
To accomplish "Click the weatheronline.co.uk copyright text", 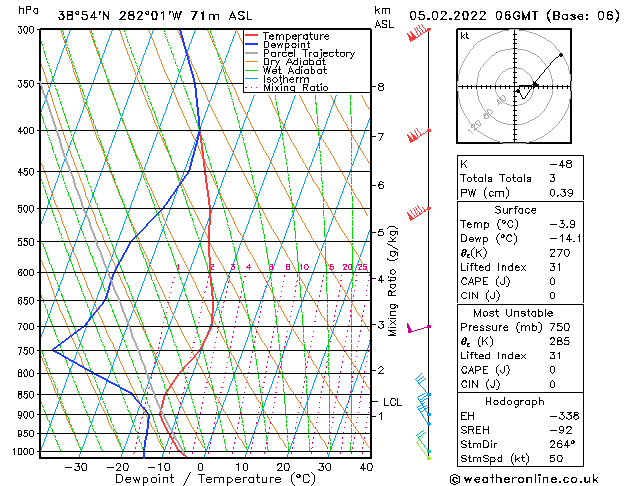I will tap(524, 479).
